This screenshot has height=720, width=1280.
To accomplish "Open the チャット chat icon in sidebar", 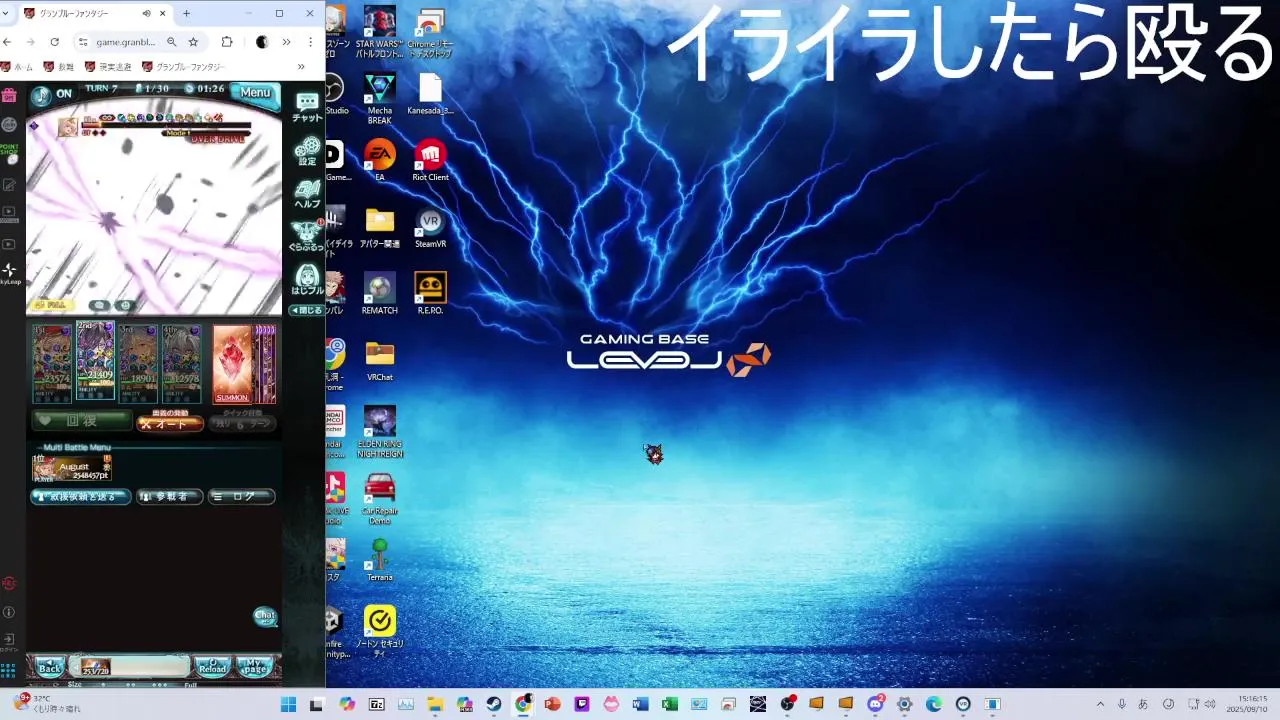I will [307, 106].
